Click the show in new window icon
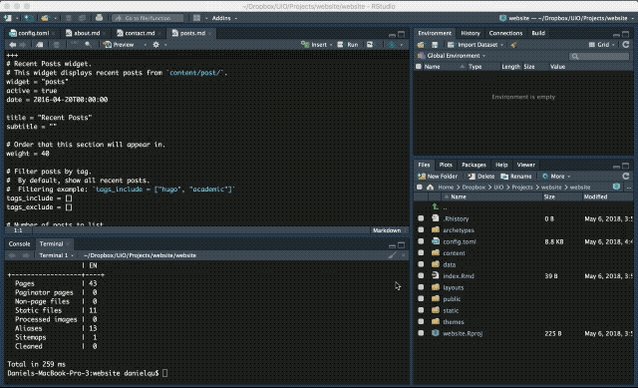This screenshot has width=638, height=388. [x=39, y=45]
